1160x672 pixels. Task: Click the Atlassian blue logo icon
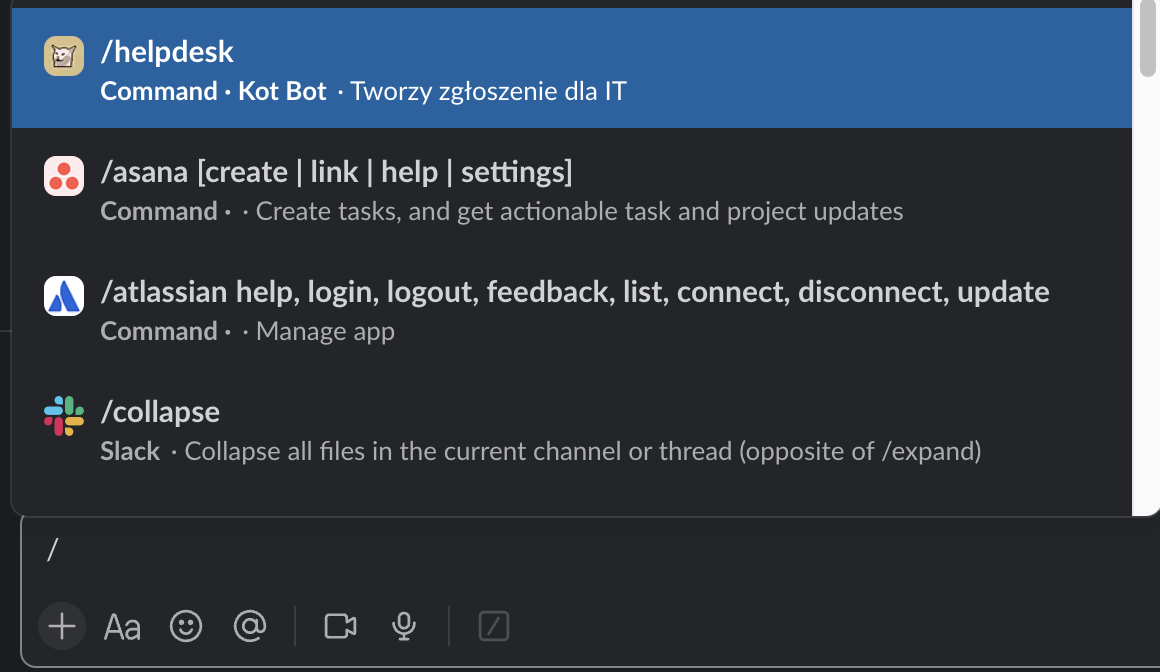click(x=64, y=296)
